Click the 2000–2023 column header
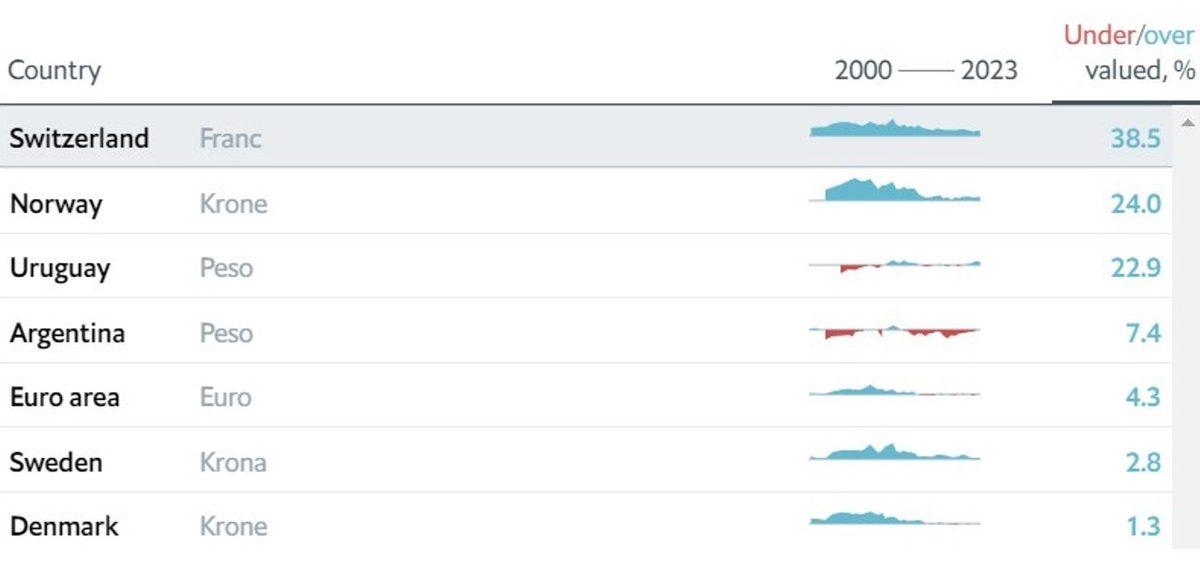1200x567 pixels. pos(926,71)
